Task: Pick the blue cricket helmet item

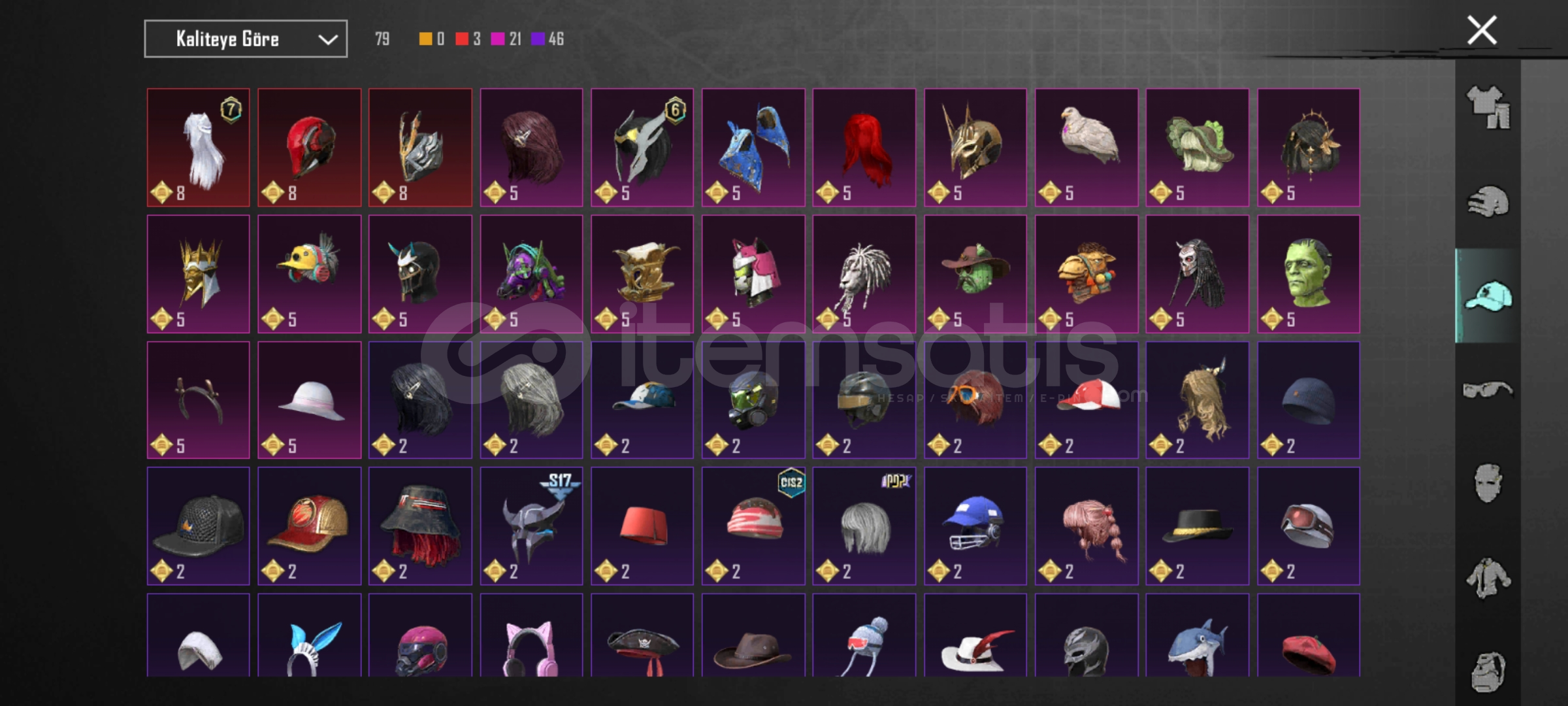Action: 975,526
